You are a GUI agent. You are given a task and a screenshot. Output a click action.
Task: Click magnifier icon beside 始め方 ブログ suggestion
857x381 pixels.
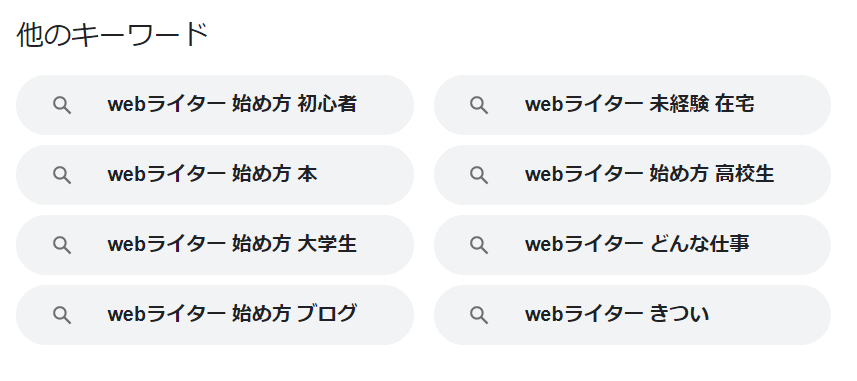click(62, 315)
